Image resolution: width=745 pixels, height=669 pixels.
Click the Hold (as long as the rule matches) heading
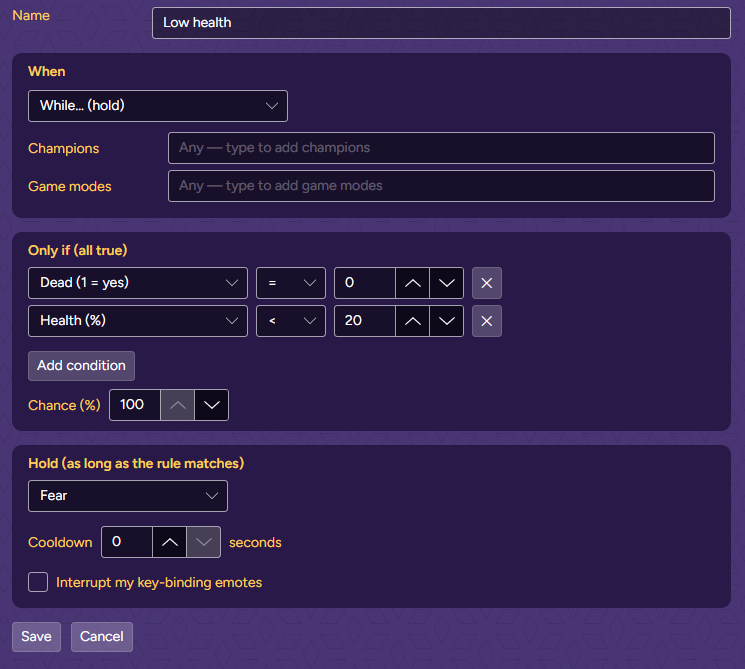click(x=136, y=463)
